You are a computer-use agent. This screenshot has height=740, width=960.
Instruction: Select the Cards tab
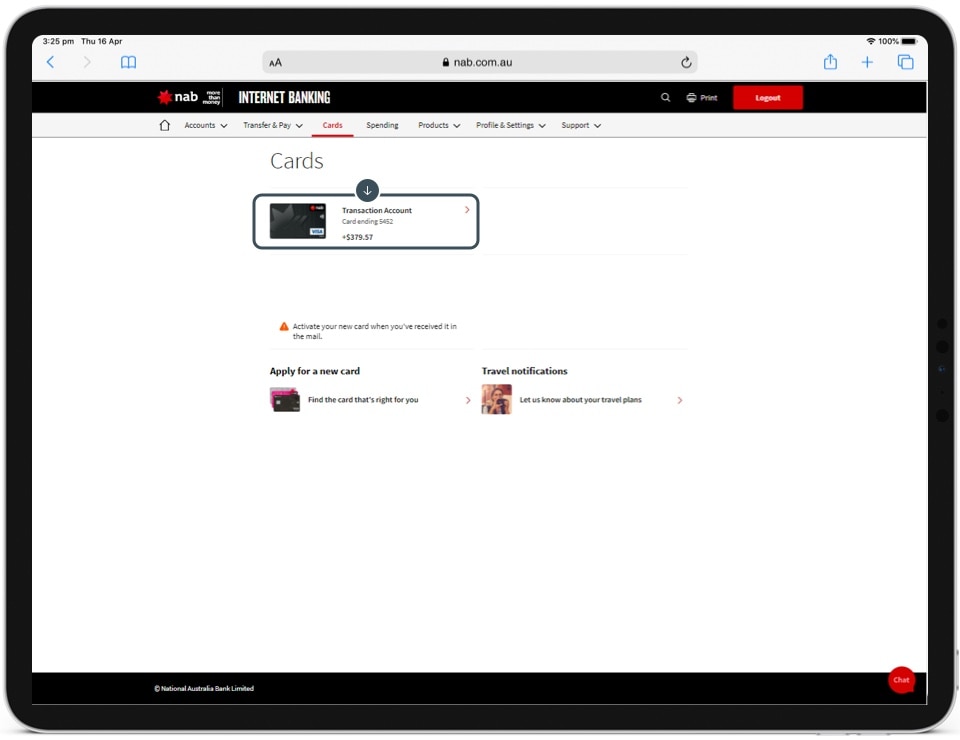[x=332, y=126]
